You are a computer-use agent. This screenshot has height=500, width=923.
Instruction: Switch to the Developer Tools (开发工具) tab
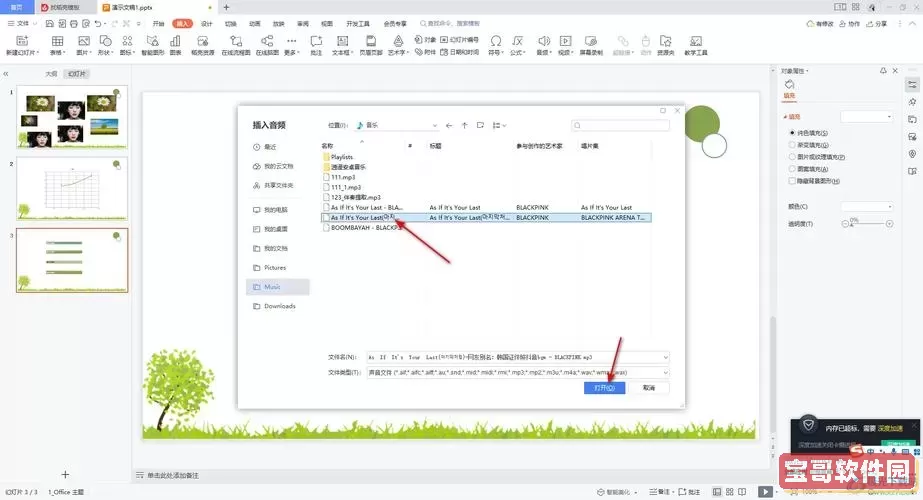(x=358, y=24)
